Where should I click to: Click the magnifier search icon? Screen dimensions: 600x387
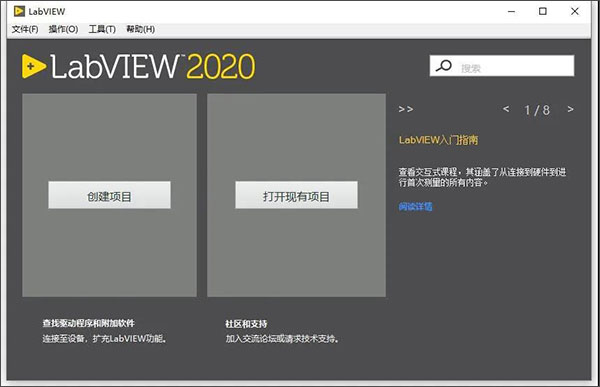point(444,66)
